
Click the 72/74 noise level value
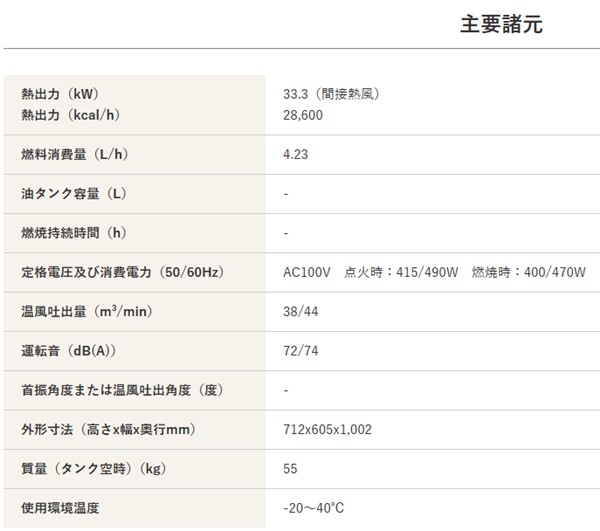[x=300, y=350]
